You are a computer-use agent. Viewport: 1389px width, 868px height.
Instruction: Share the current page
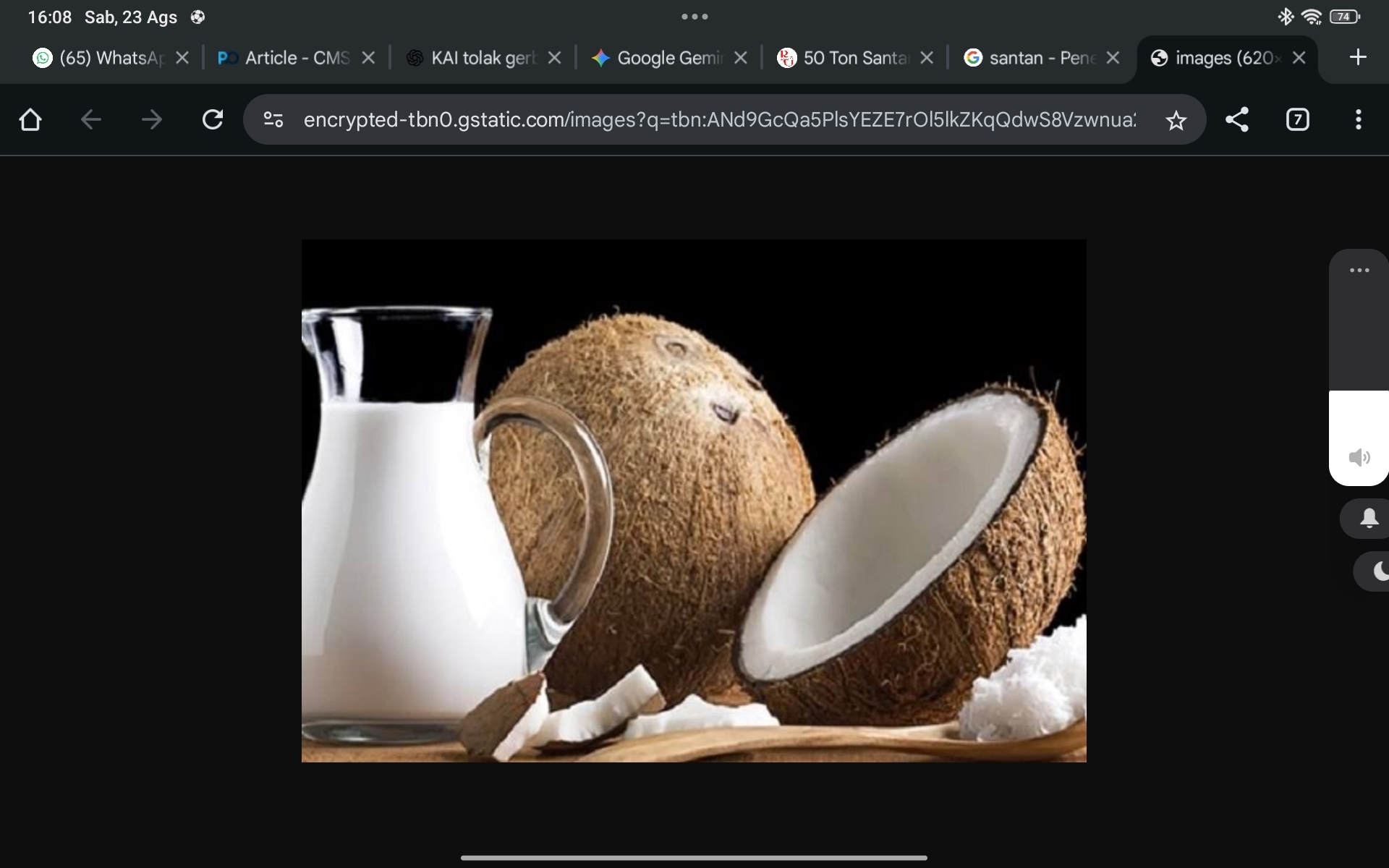pos(1236,119)
